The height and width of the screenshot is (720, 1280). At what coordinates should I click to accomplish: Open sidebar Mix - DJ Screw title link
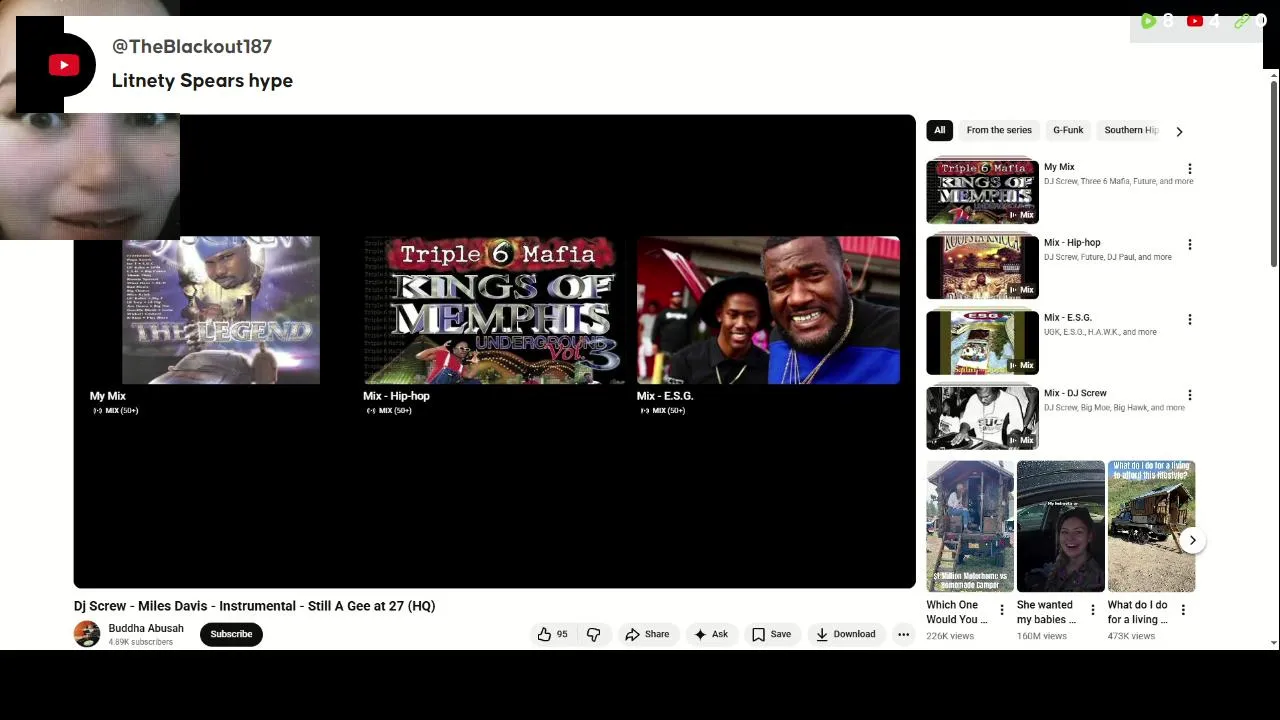[1075, 393]
